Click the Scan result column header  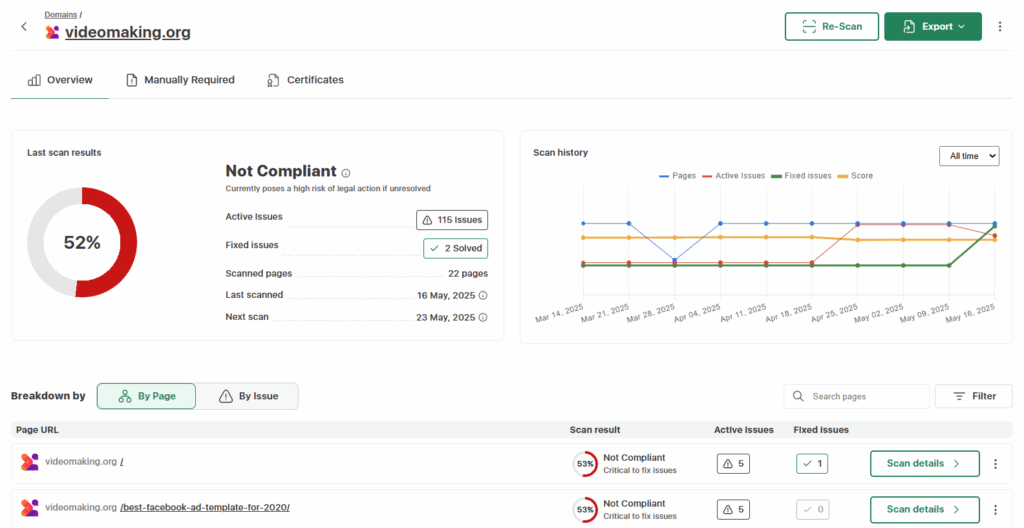(595, 430)
